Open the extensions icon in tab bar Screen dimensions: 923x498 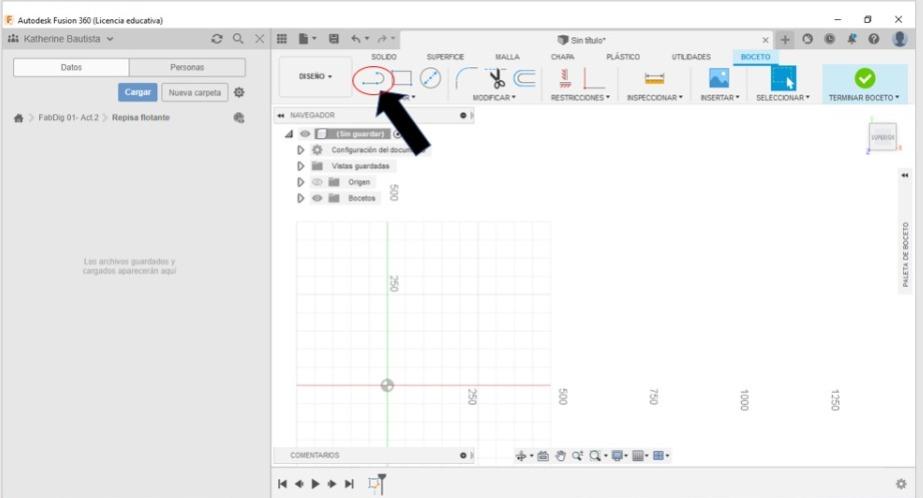[x=807, y=39]
